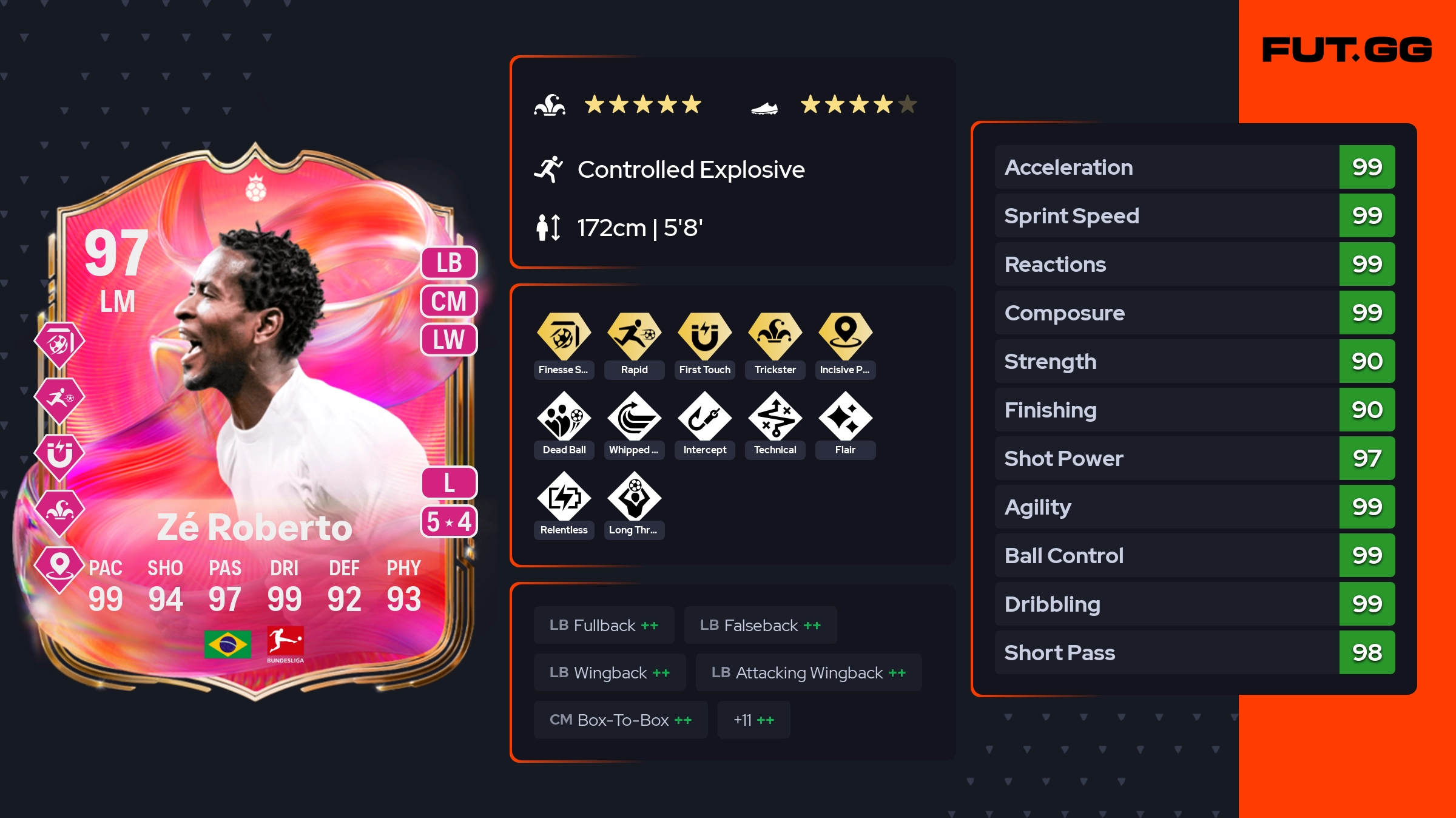Image resolution: width=1456 pixels, height=818 pixels.
Task: Select the Dead Ball playstyle icon
Action: tap(564, 416)
